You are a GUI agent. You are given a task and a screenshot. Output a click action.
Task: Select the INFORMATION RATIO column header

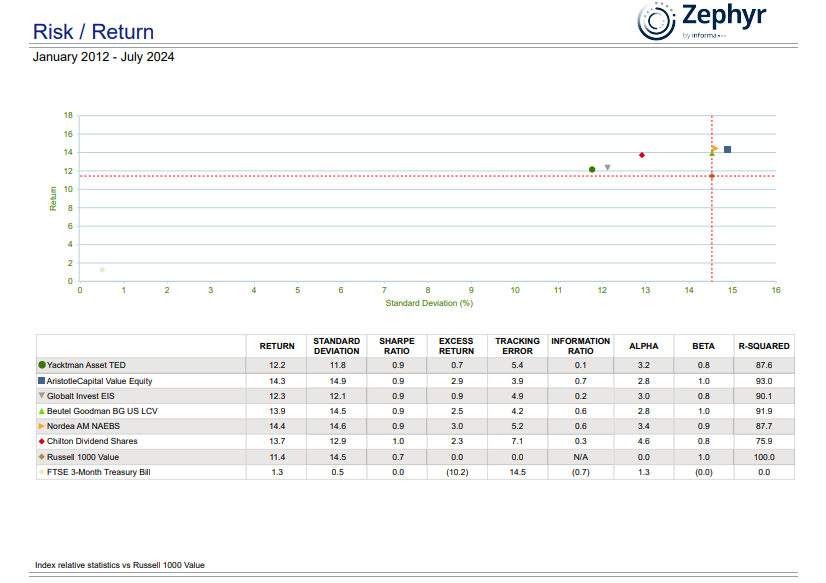[x=580, y=346]
